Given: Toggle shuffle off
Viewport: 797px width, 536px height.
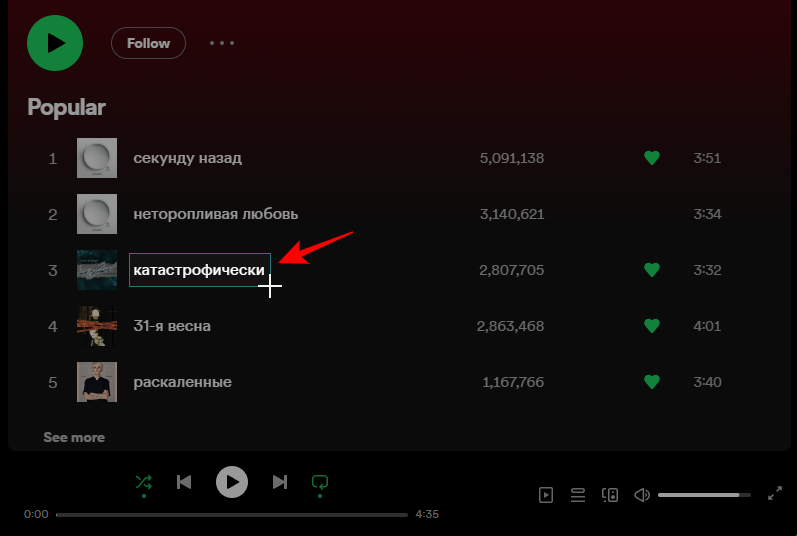Looking at the screenshot, I should 144,482.
